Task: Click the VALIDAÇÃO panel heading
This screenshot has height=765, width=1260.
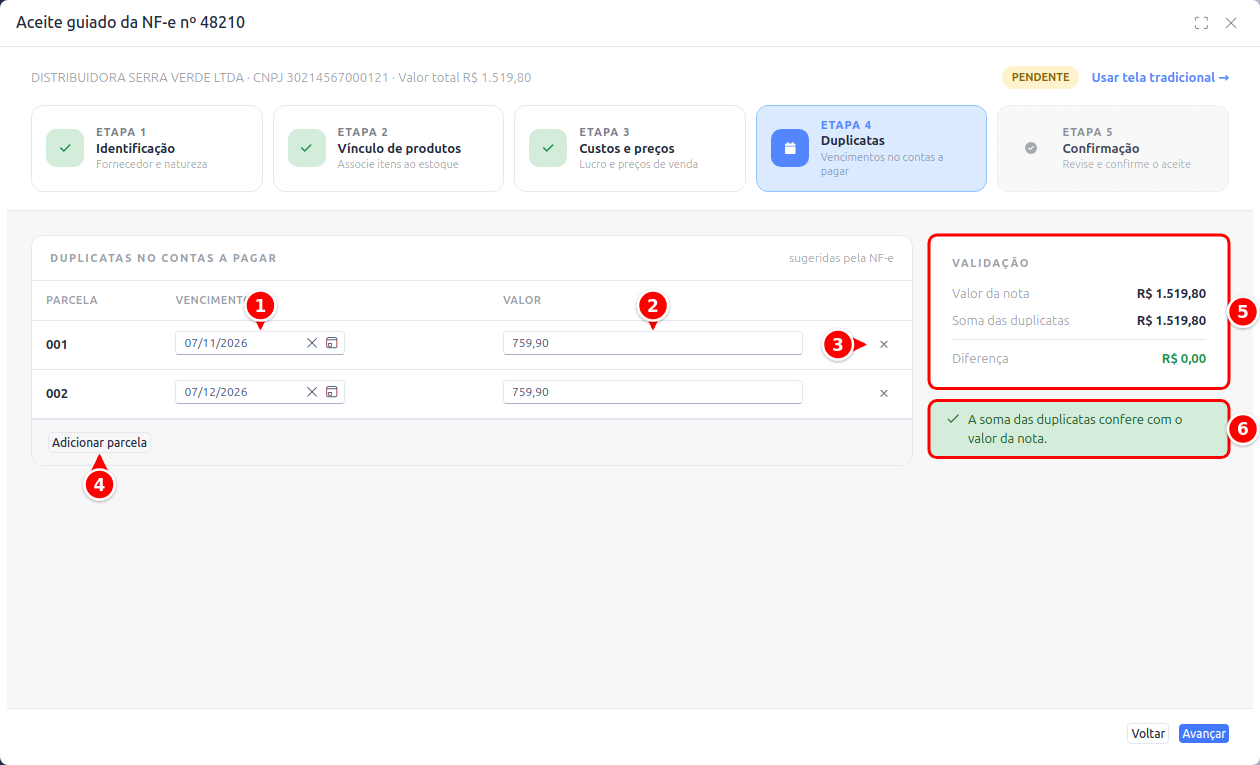Action: click(x=991, y=263)
